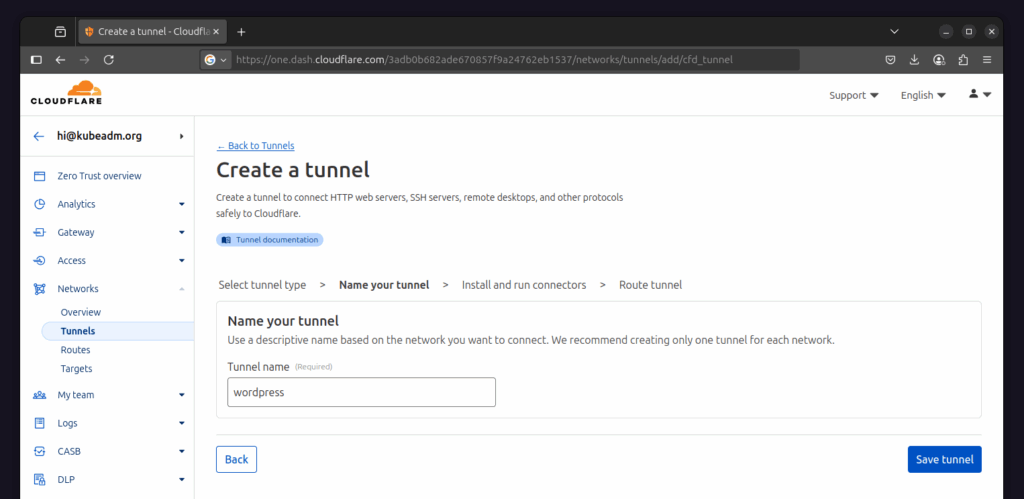Open the English language dropdown
The image size is (1024, 499).
coord(923,95)
